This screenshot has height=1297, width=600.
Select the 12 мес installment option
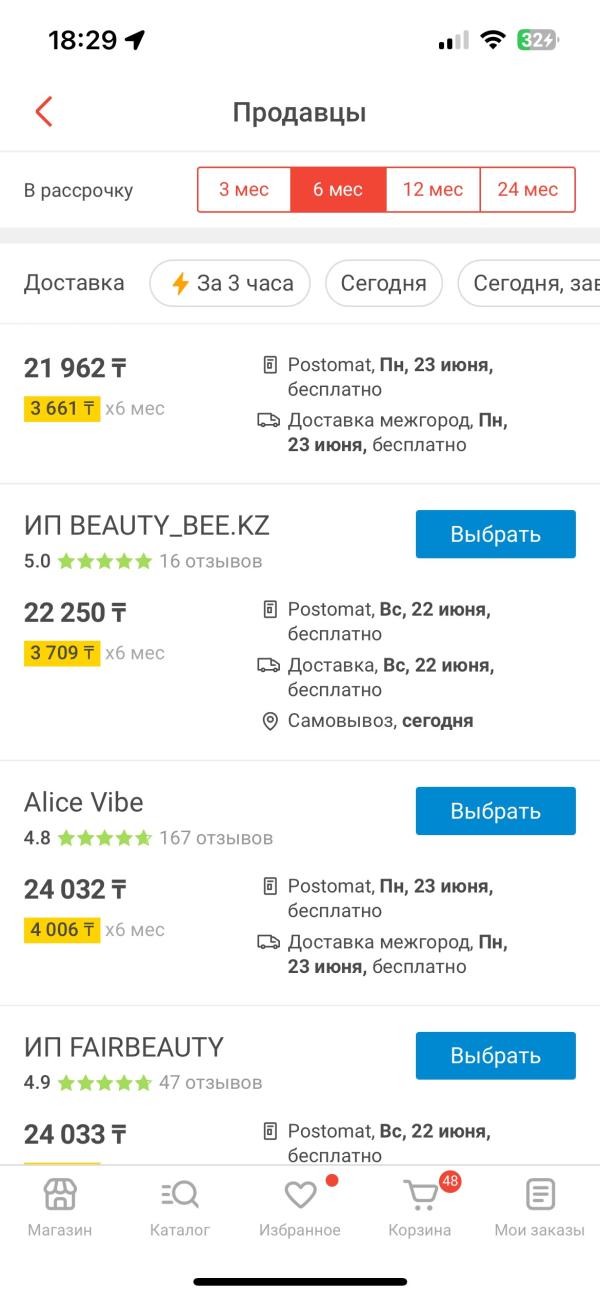(432, 190)
